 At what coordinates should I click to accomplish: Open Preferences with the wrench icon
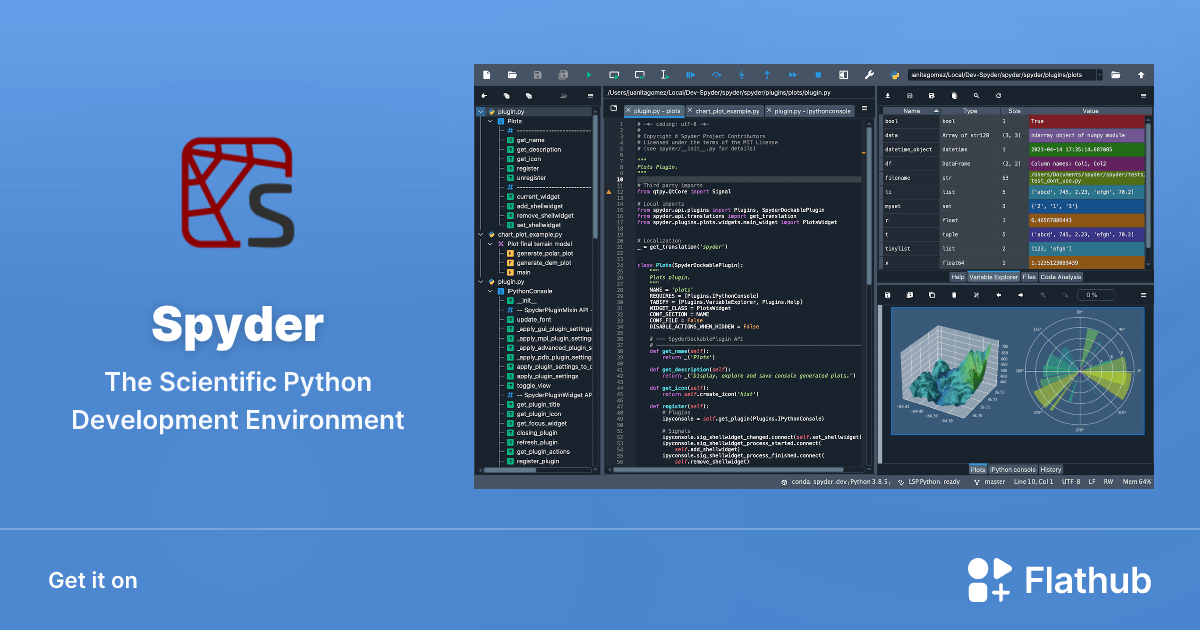coord(869,75)
